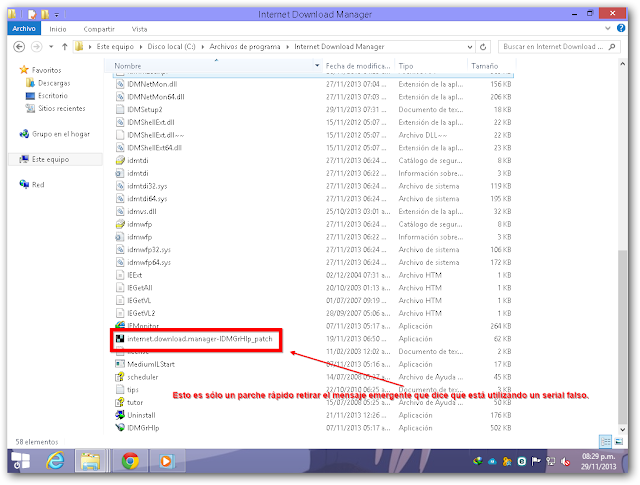Open Google Chrome from taskbar
This screenshot has width=640, height=485.
click(130, 461)
